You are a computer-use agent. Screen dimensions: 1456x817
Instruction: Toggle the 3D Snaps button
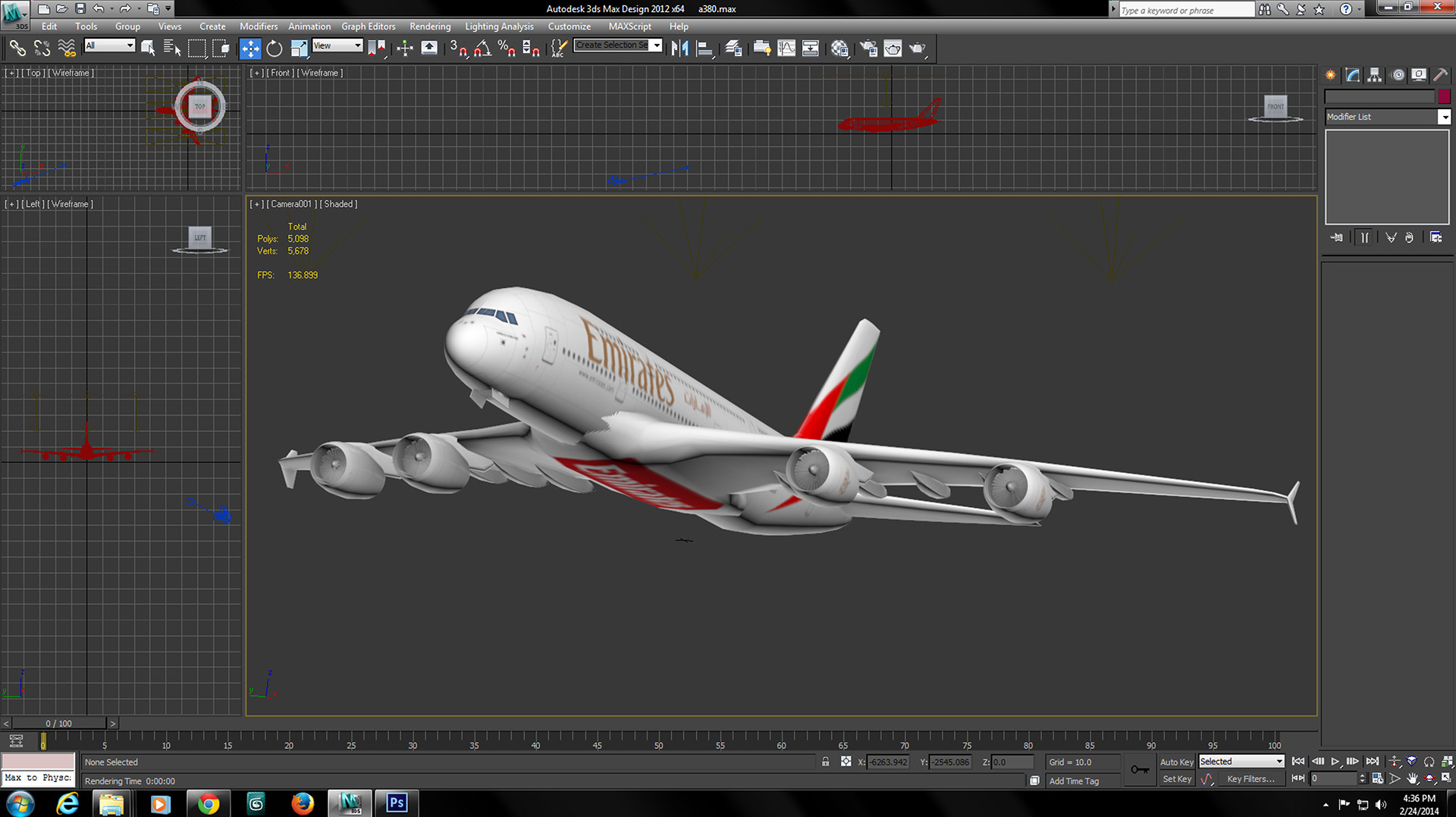[457, 49]
